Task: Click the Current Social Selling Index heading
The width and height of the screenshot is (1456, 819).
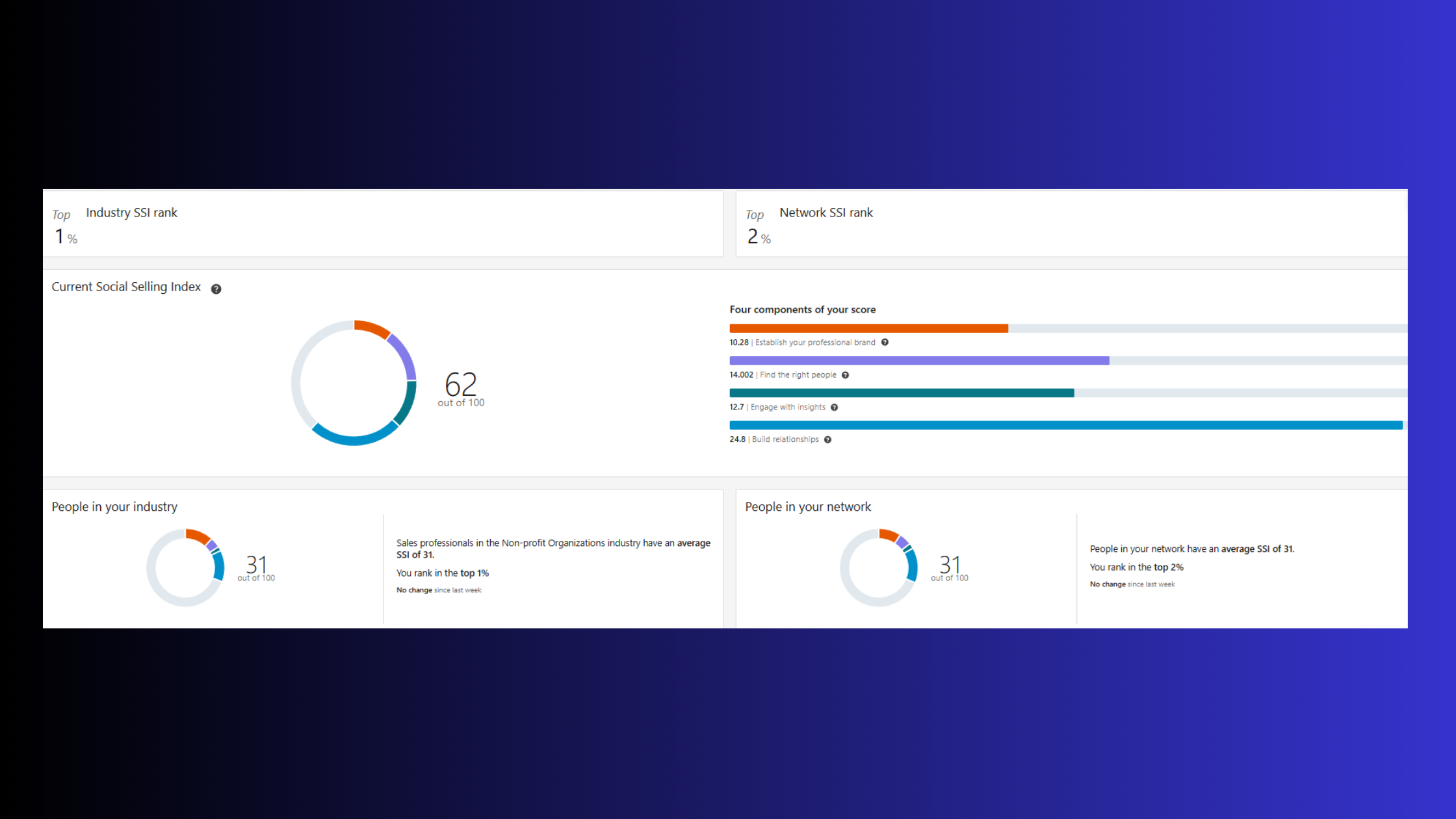Action: (126, 287)
